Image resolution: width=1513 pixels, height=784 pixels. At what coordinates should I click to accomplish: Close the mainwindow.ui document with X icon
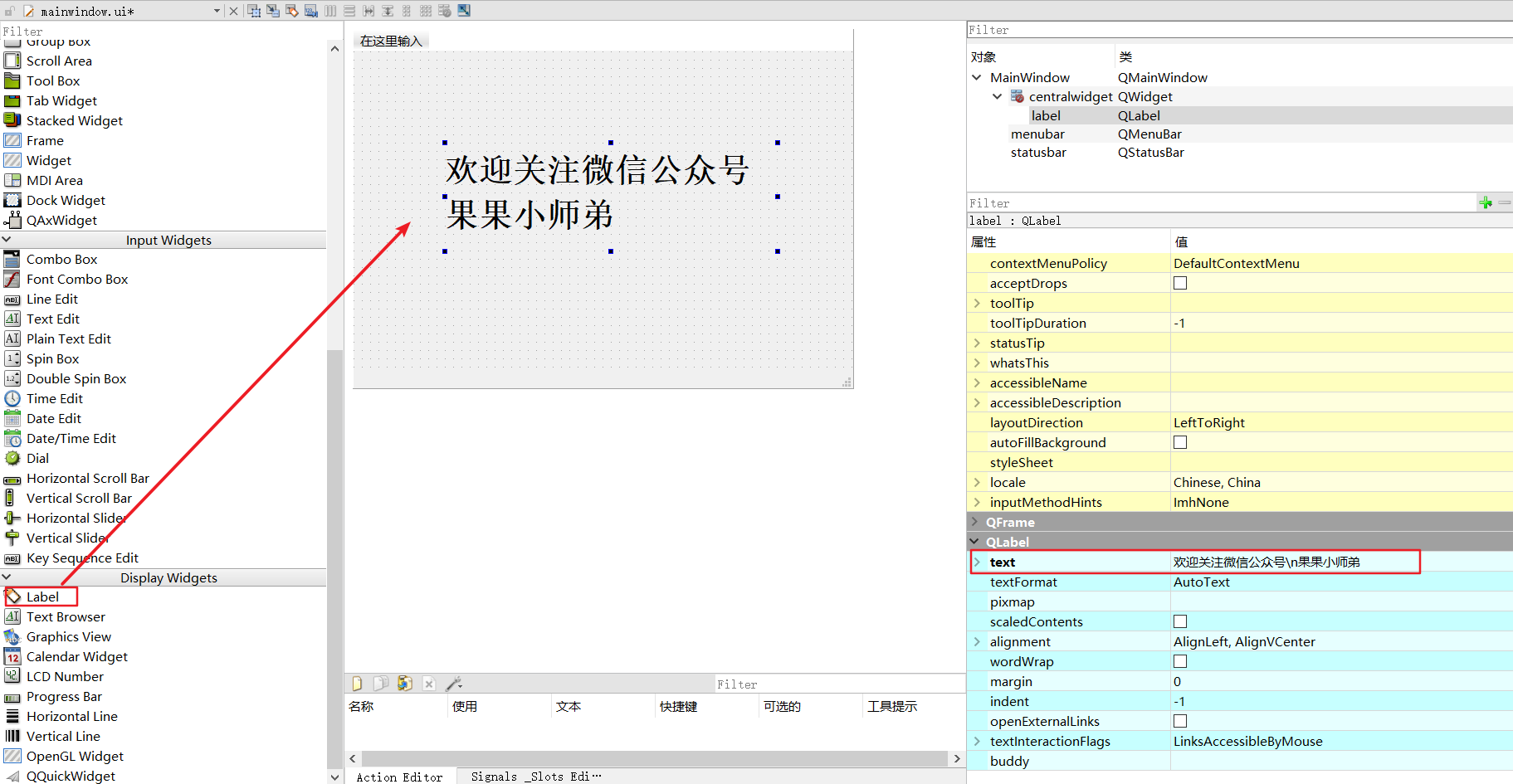233,11
